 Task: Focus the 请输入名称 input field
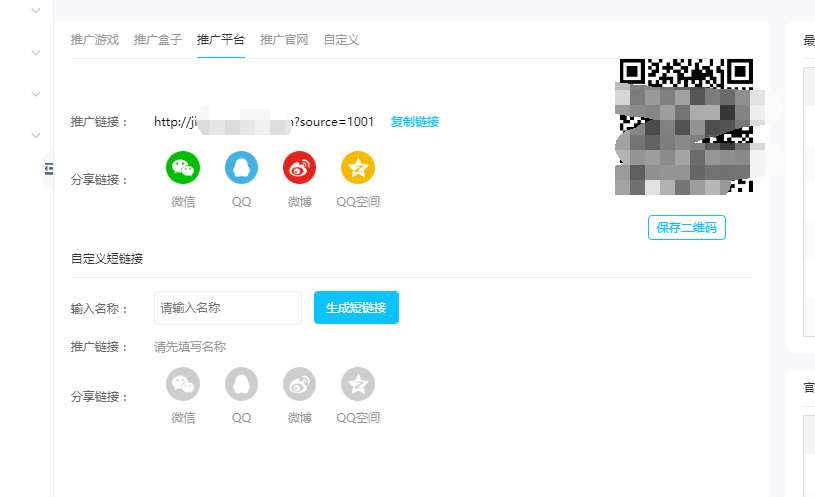[228, 308]
